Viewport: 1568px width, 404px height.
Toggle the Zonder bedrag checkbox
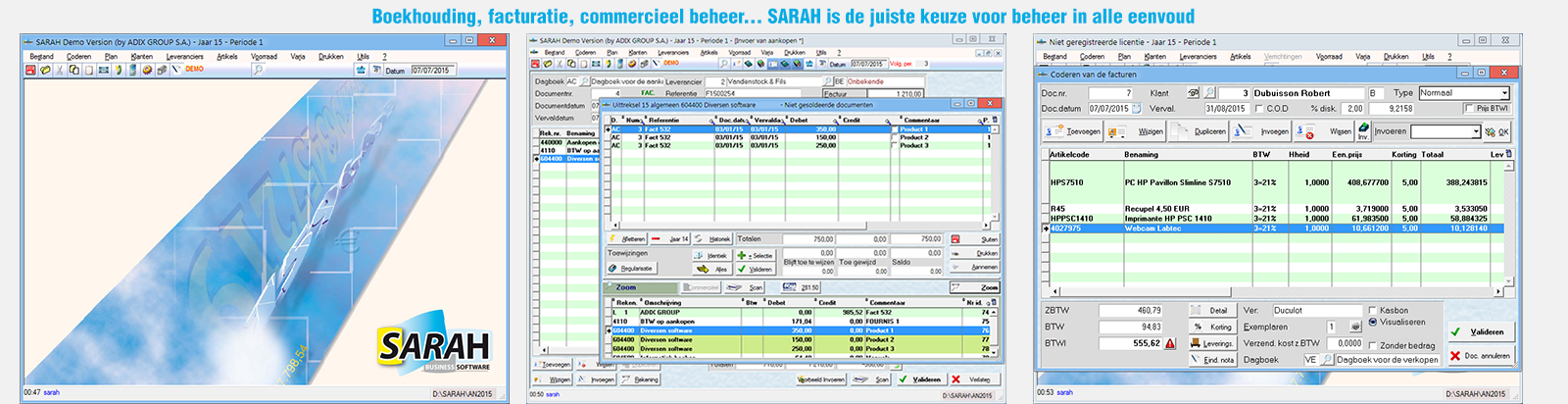point(1372,345)
